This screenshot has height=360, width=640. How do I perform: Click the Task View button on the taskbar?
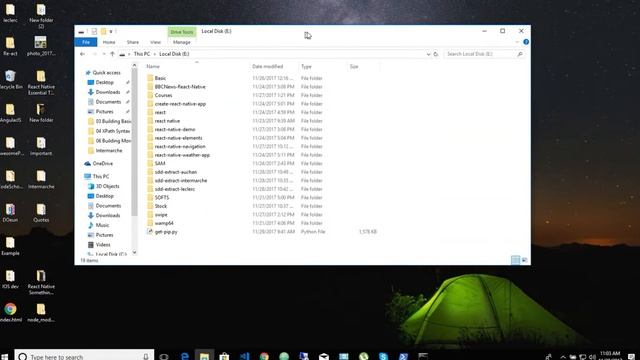(x=164, y=356)
